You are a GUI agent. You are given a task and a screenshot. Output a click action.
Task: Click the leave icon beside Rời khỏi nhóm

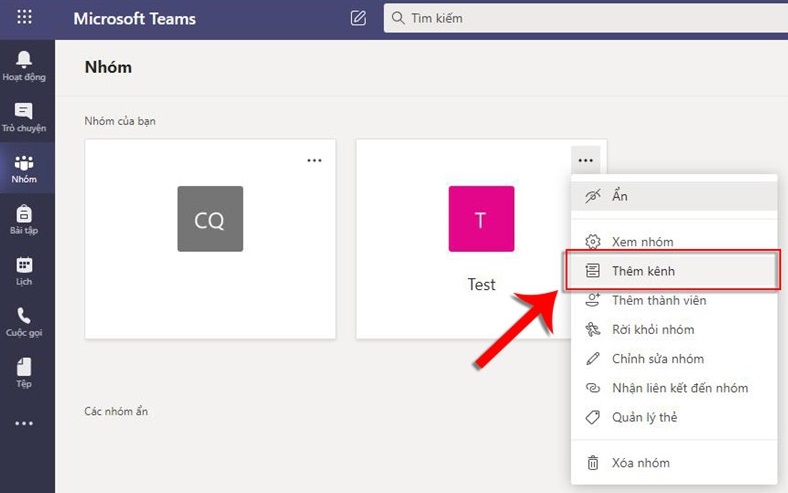pos(593,330)
